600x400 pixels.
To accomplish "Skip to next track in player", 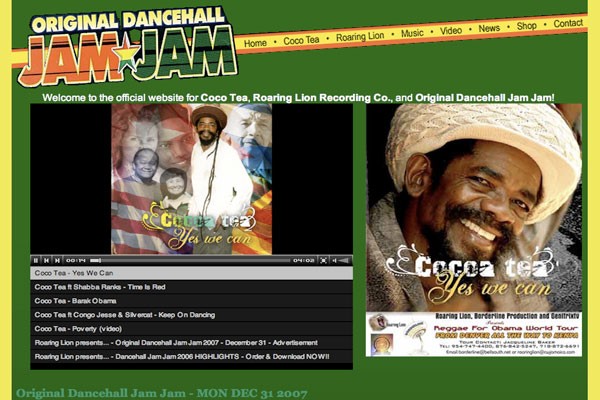I will click(57, 260).
